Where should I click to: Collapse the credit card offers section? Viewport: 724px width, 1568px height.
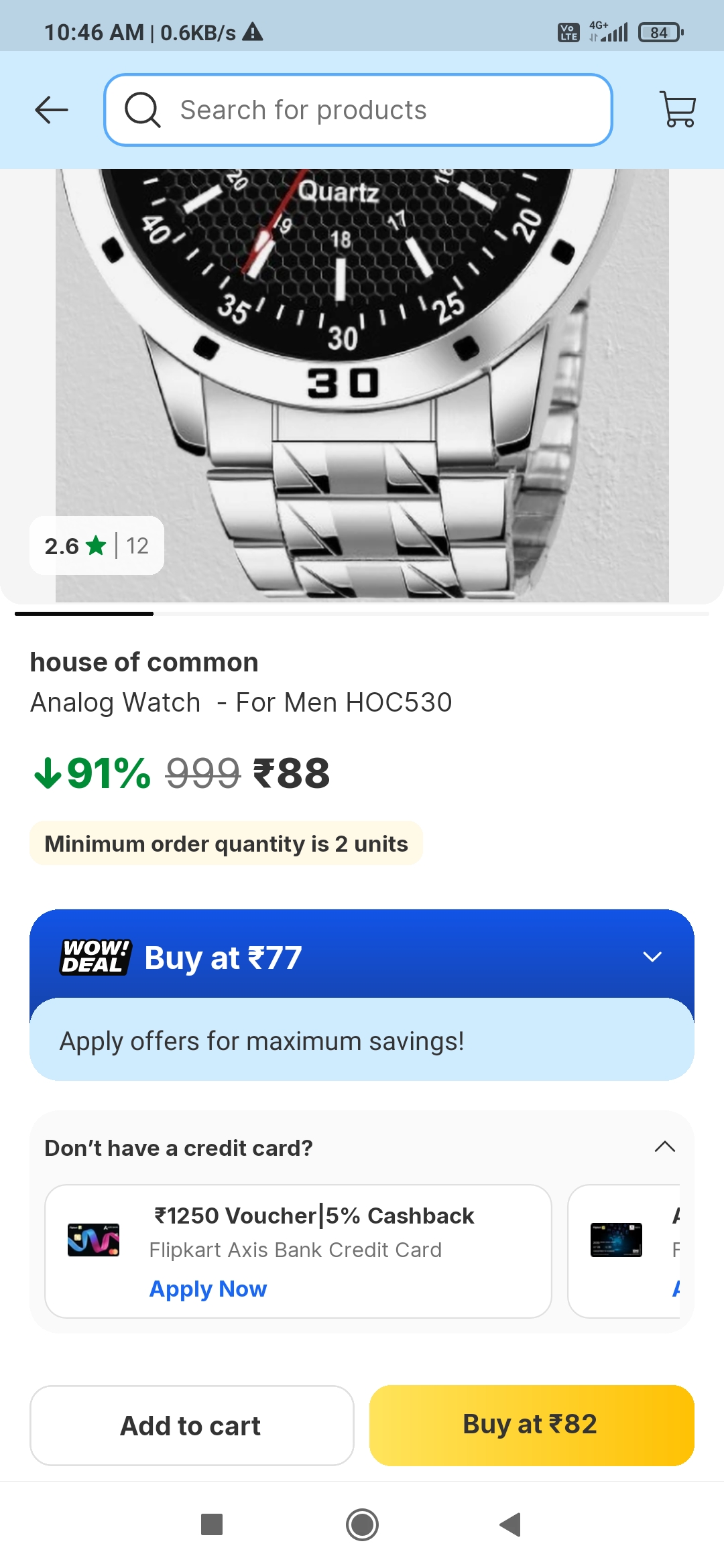click(664, 1147)
